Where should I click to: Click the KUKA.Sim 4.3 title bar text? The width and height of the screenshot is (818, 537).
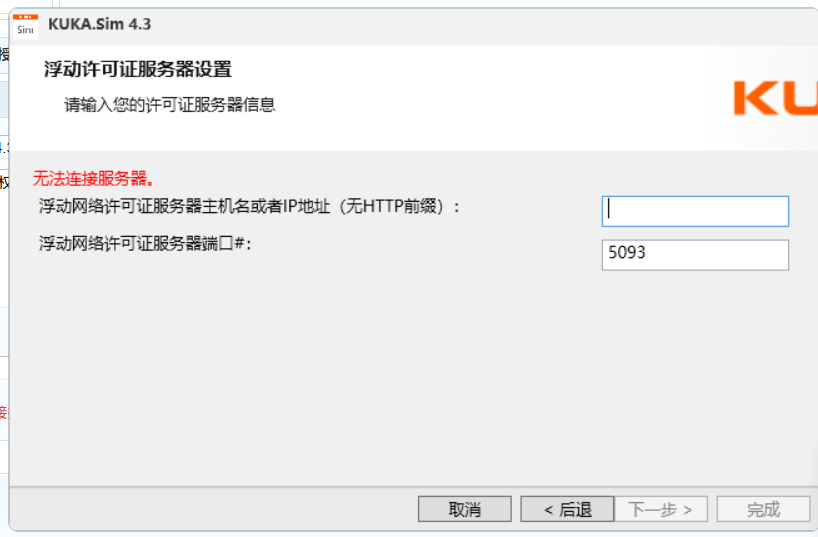[100, 25]
